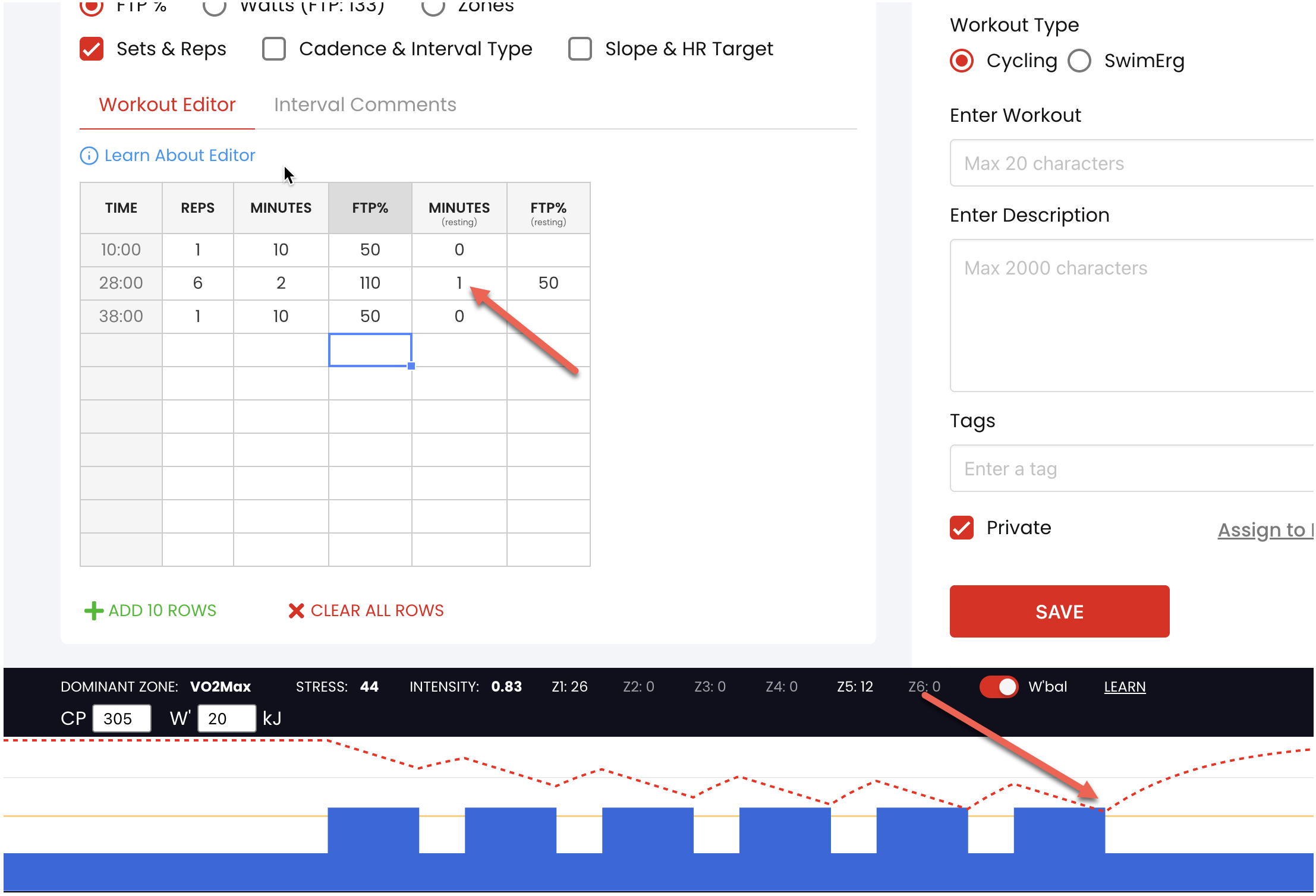Select the FTP% (resting) column header

point(548,208)
